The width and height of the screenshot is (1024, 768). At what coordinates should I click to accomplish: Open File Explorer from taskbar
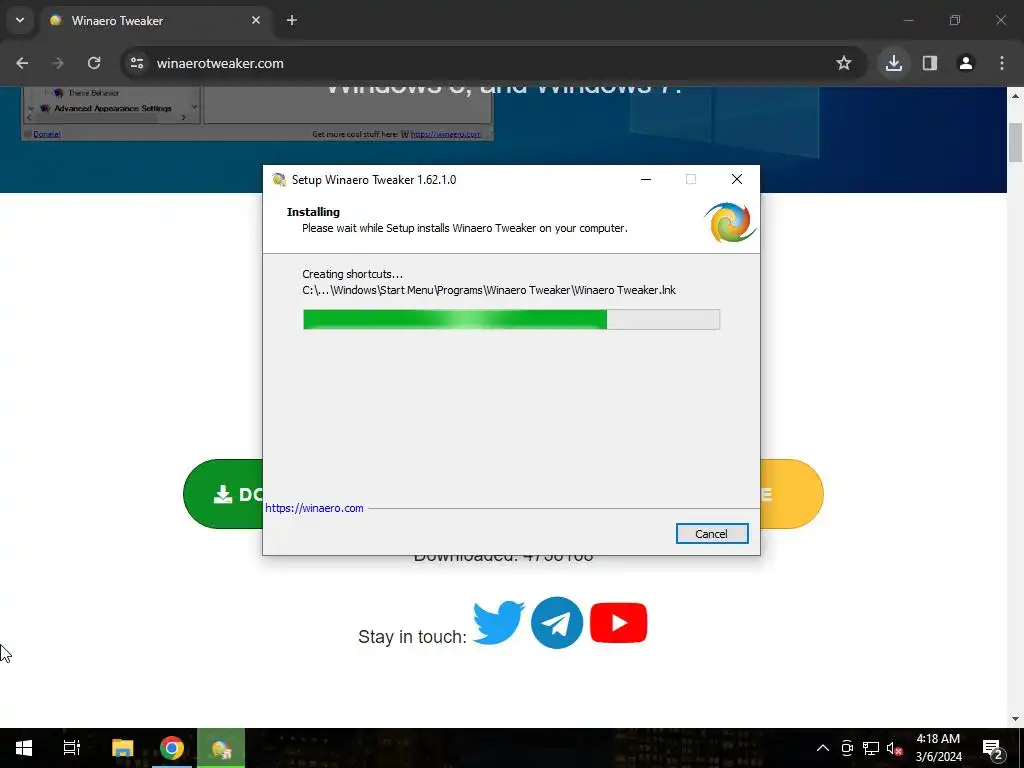[x=122, y=748]
